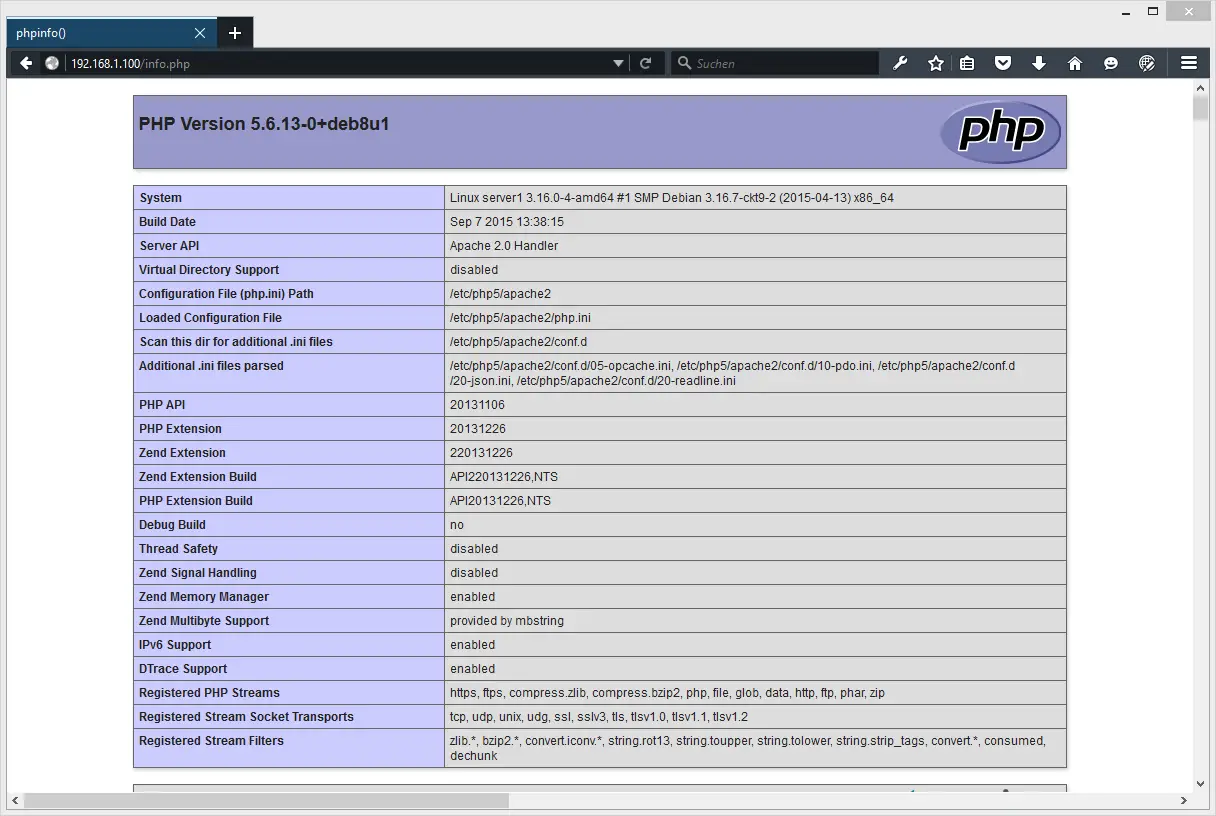
Task: Open the URL history dropdown arrow
Action: tap(618, 63)
